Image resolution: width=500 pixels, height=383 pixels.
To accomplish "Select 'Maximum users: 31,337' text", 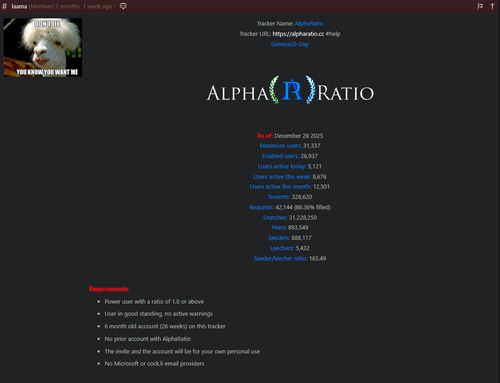I will coord(290,146).
